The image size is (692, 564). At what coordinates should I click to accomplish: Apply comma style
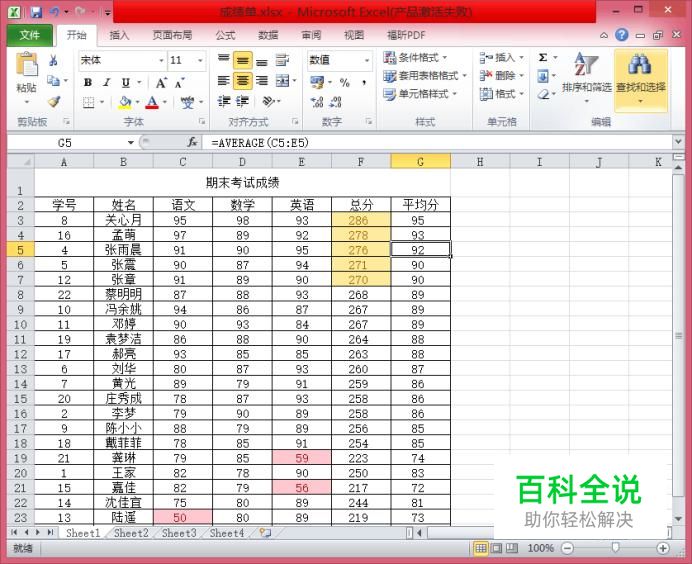[365, 83]
